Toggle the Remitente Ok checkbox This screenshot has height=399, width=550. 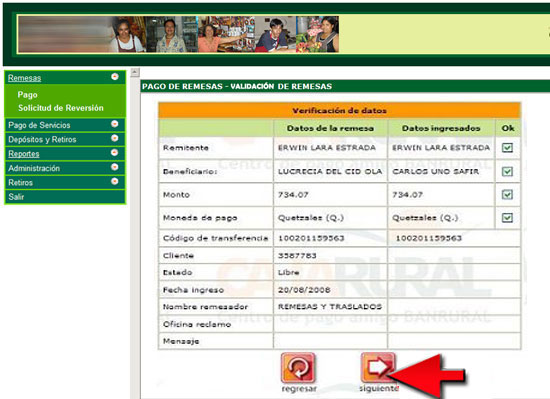tap(507, 148)
